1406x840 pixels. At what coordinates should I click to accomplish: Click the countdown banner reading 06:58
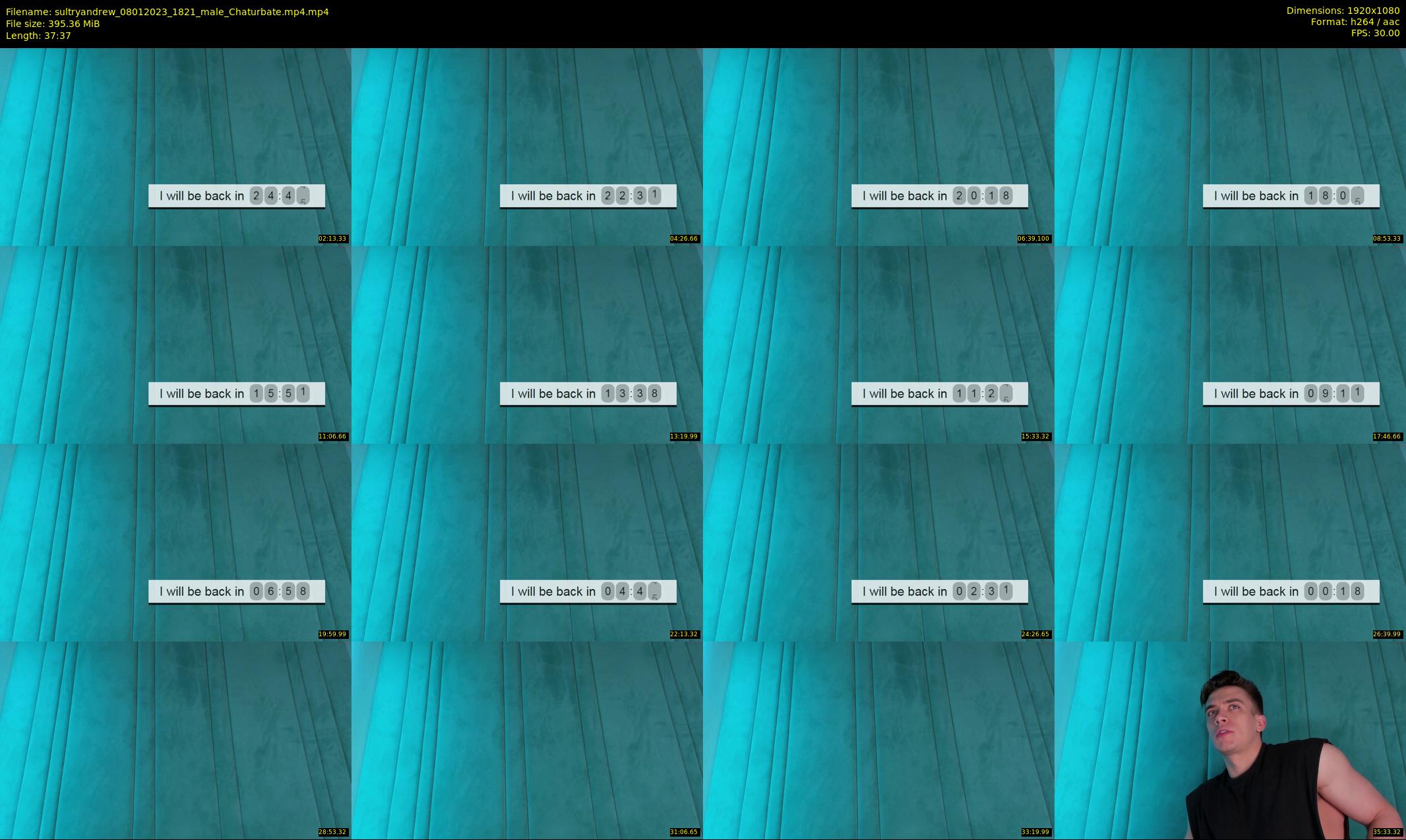point(236,591)
